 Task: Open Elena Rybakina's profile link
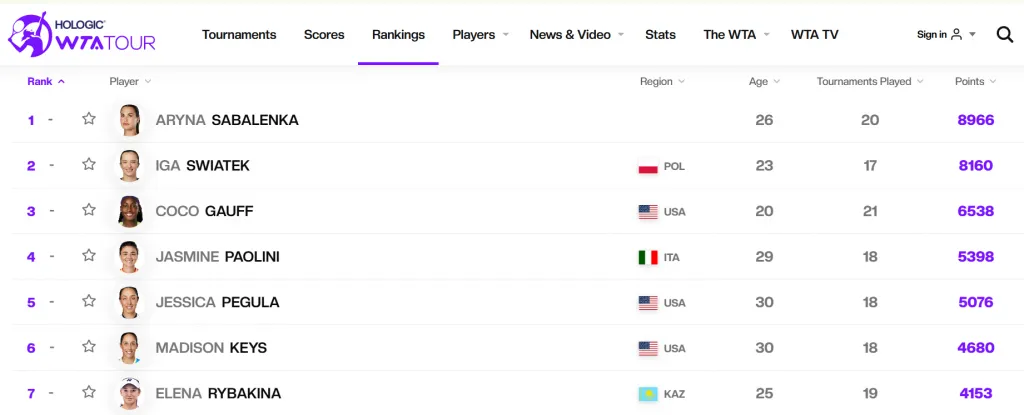(218, 393)
